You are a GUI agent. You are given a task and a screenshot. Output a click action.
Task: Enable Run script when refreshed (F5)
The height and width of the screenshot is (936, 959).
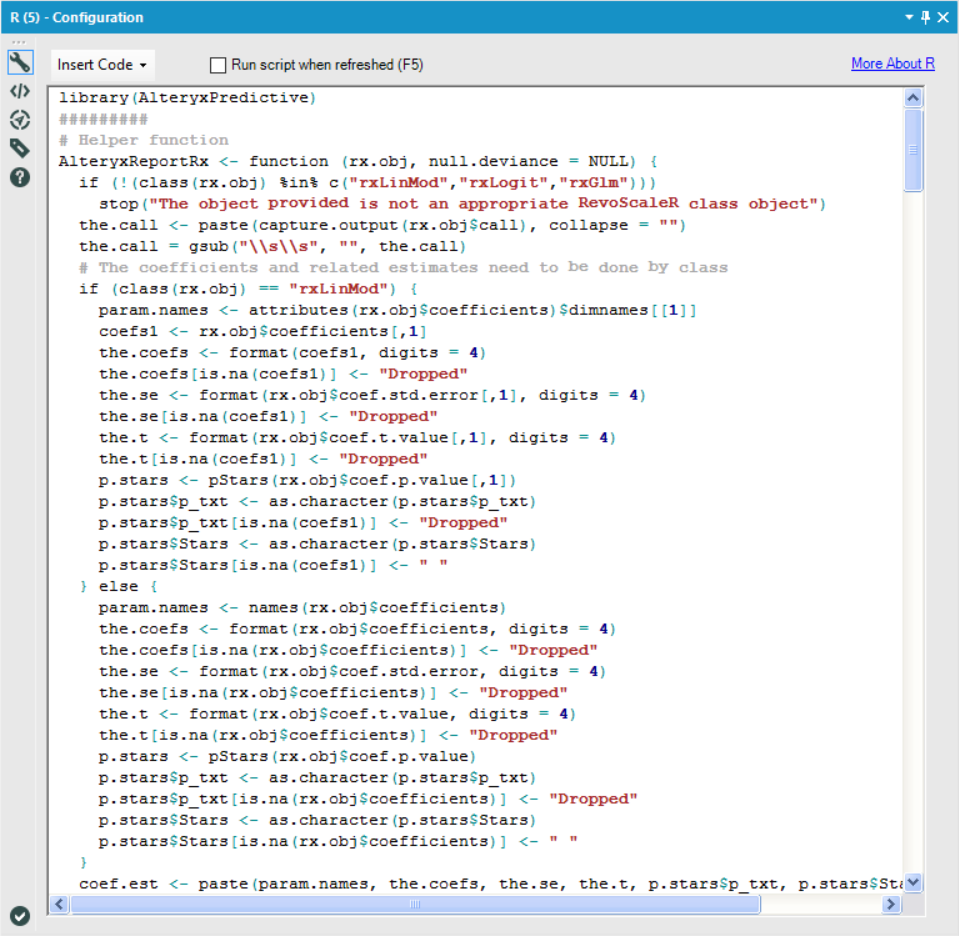(x=218, y=65)
